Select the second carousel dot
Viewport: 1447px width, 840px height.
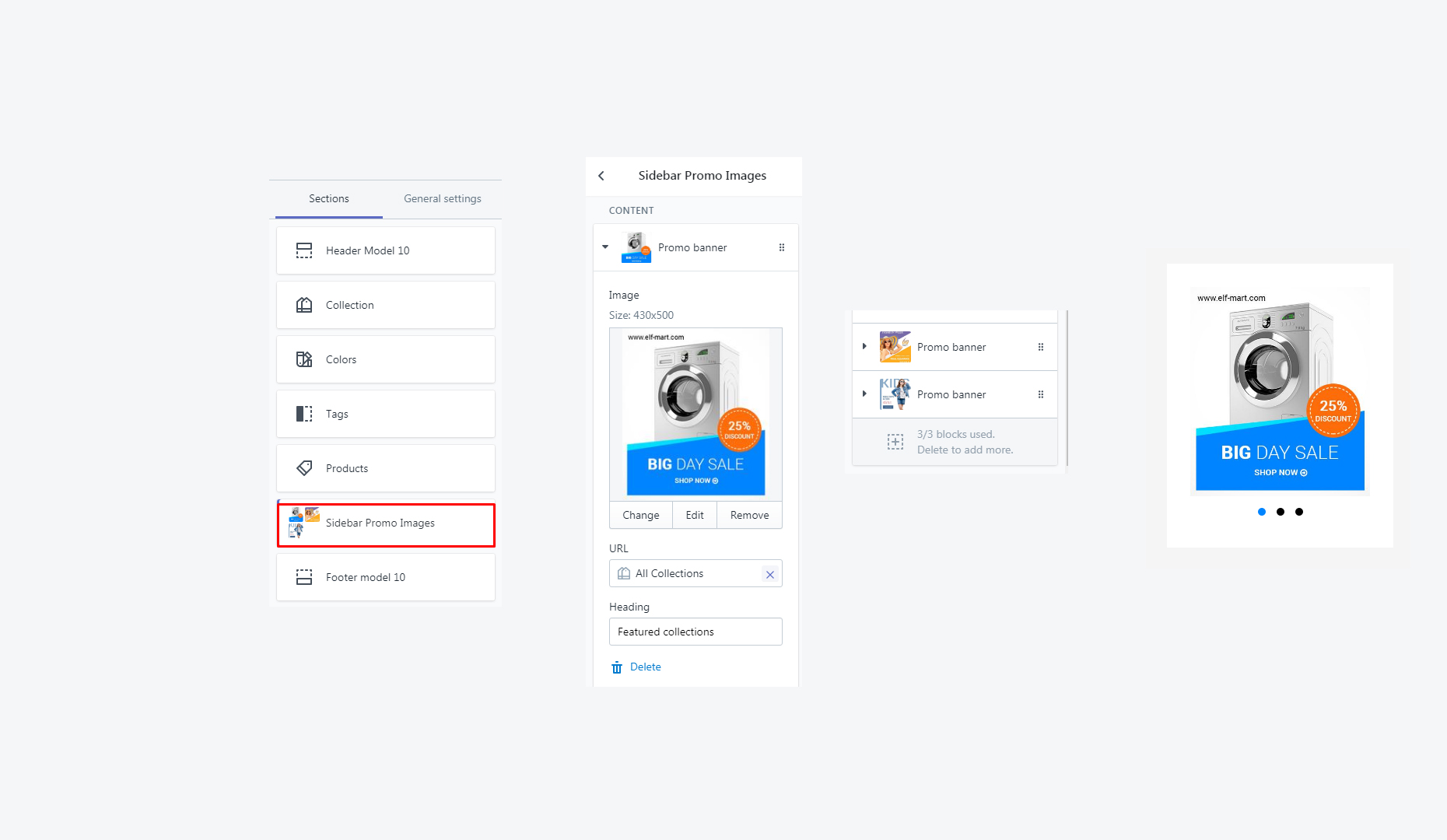[1281, 512]
